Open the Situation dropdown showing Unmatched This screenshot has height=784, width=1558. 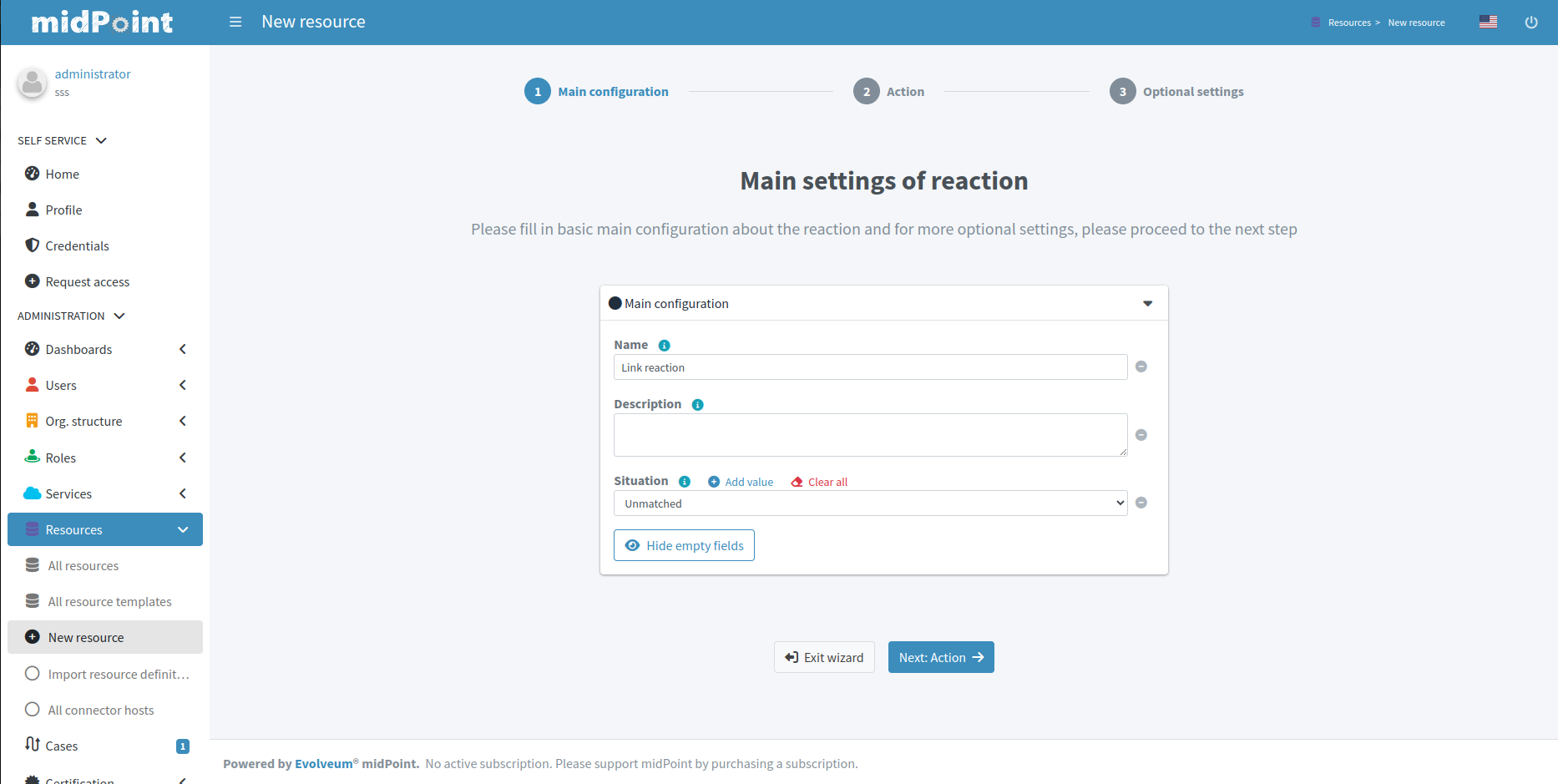coord(869,503)
